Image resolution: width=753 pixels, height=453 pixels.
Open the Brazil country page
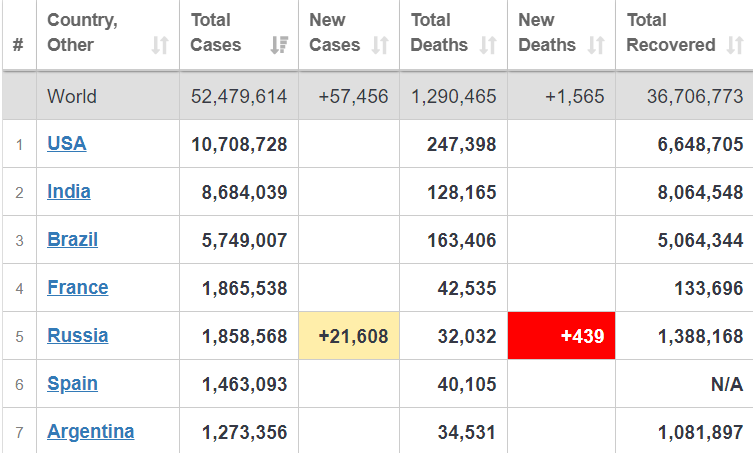click(x=73, y=240)
